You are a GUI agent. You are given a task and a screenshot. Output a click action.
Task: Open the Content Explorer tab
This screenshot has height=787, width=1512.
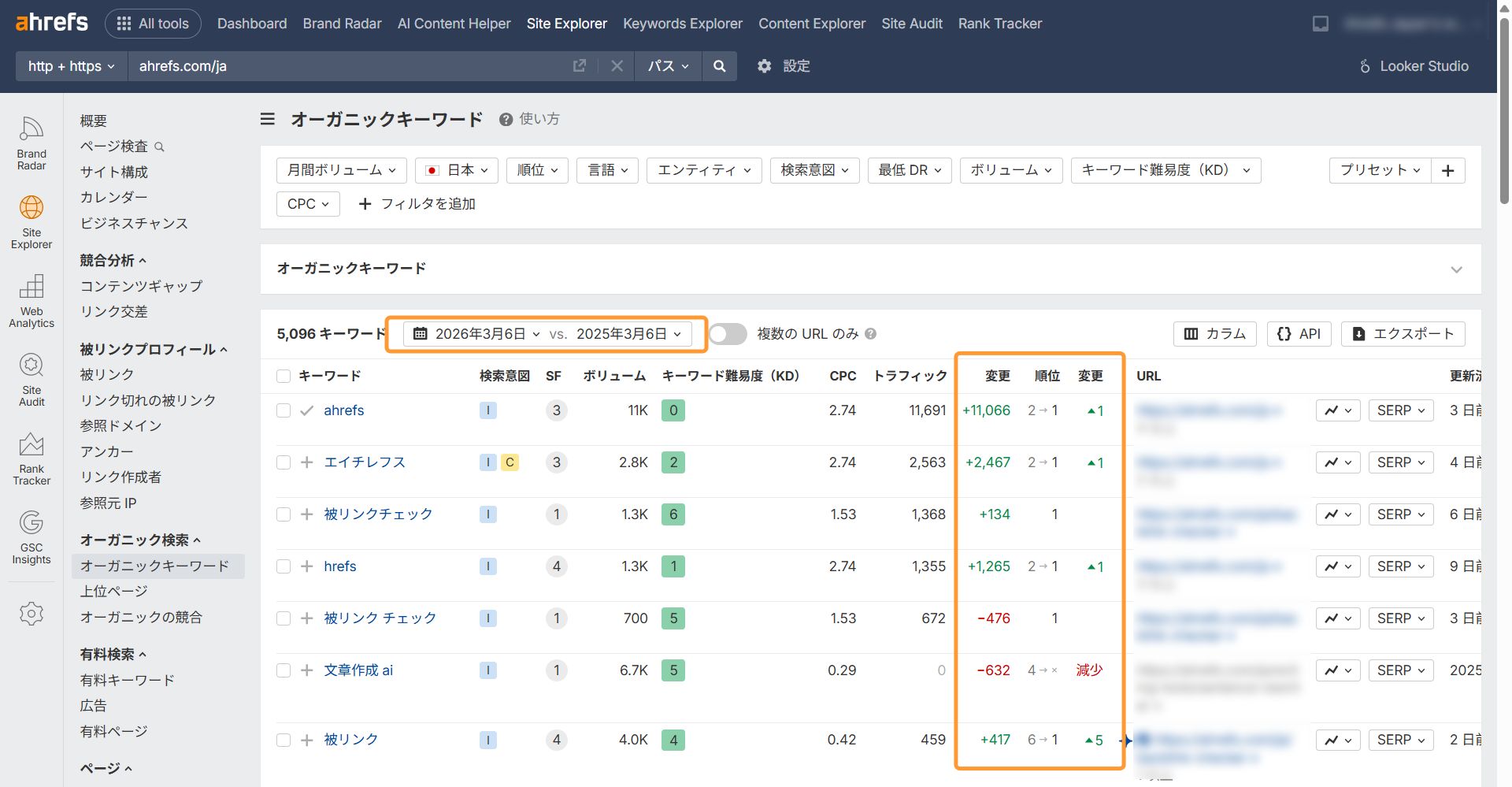pyautogui.click(x=811, y=23)
